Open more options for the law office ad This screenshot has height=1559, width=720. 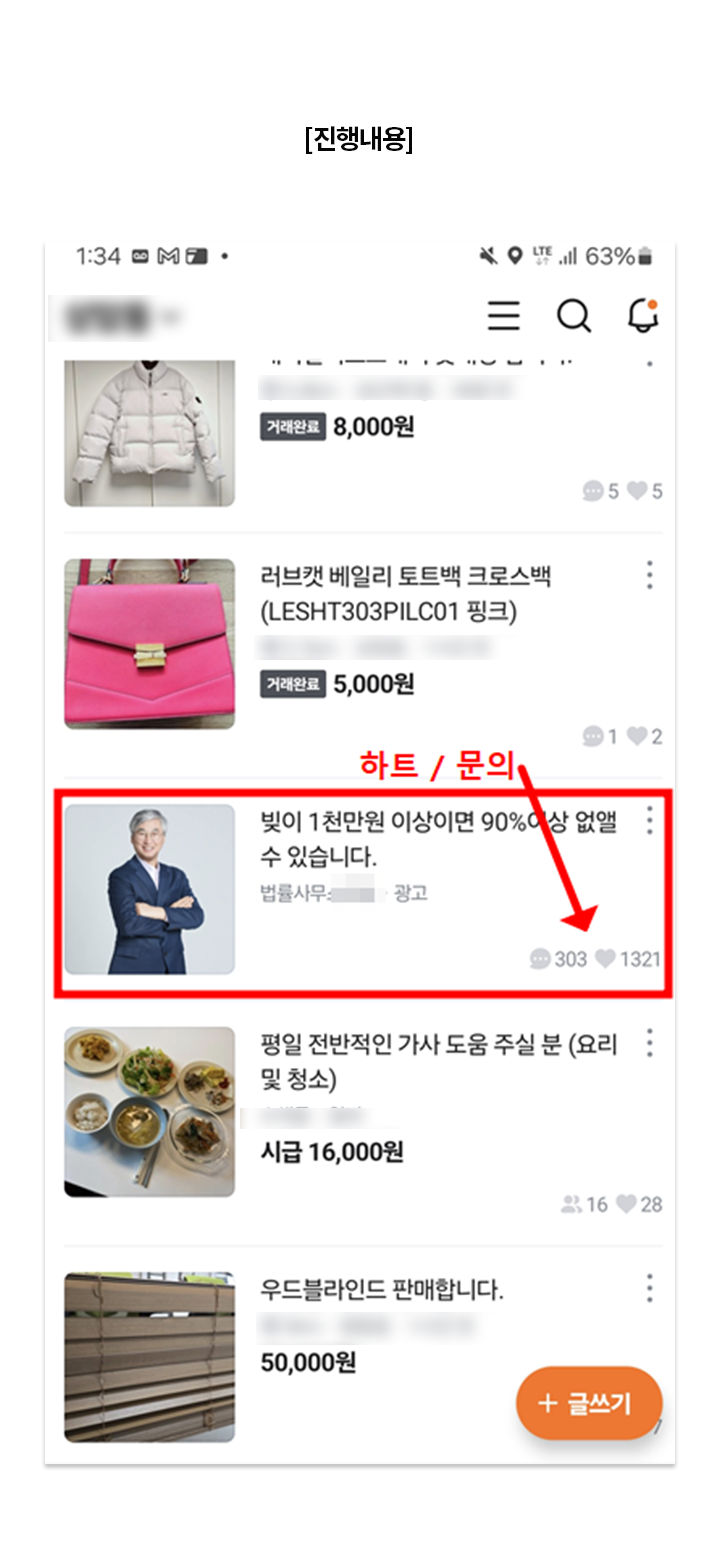650,820
